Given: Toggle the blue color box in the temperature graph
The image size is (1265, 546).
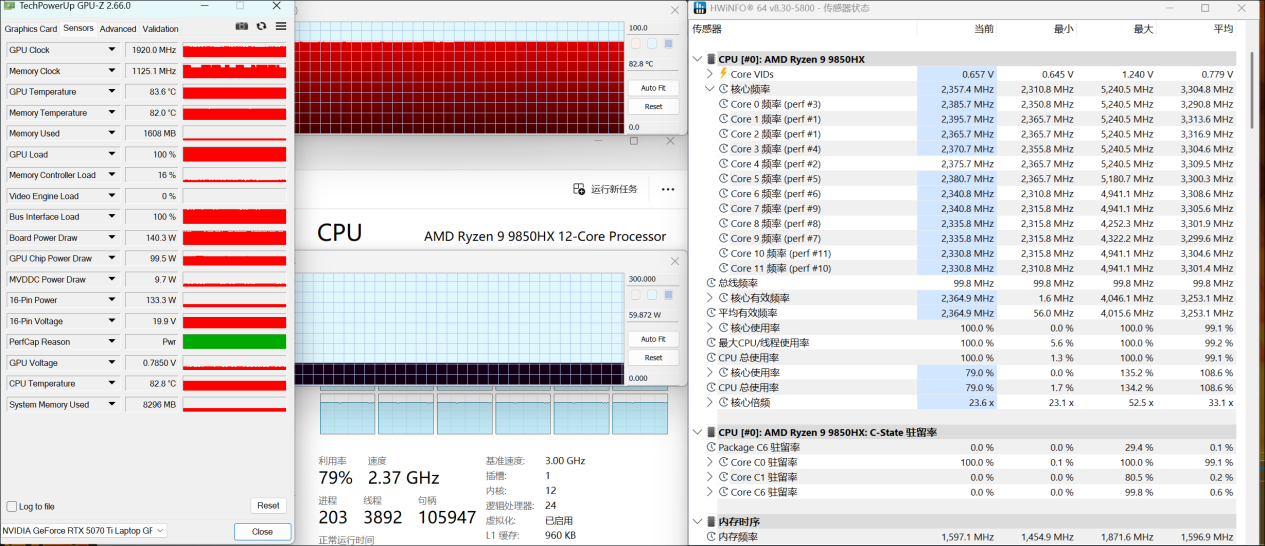Looking at the screenshot, I should click(668, 43).
